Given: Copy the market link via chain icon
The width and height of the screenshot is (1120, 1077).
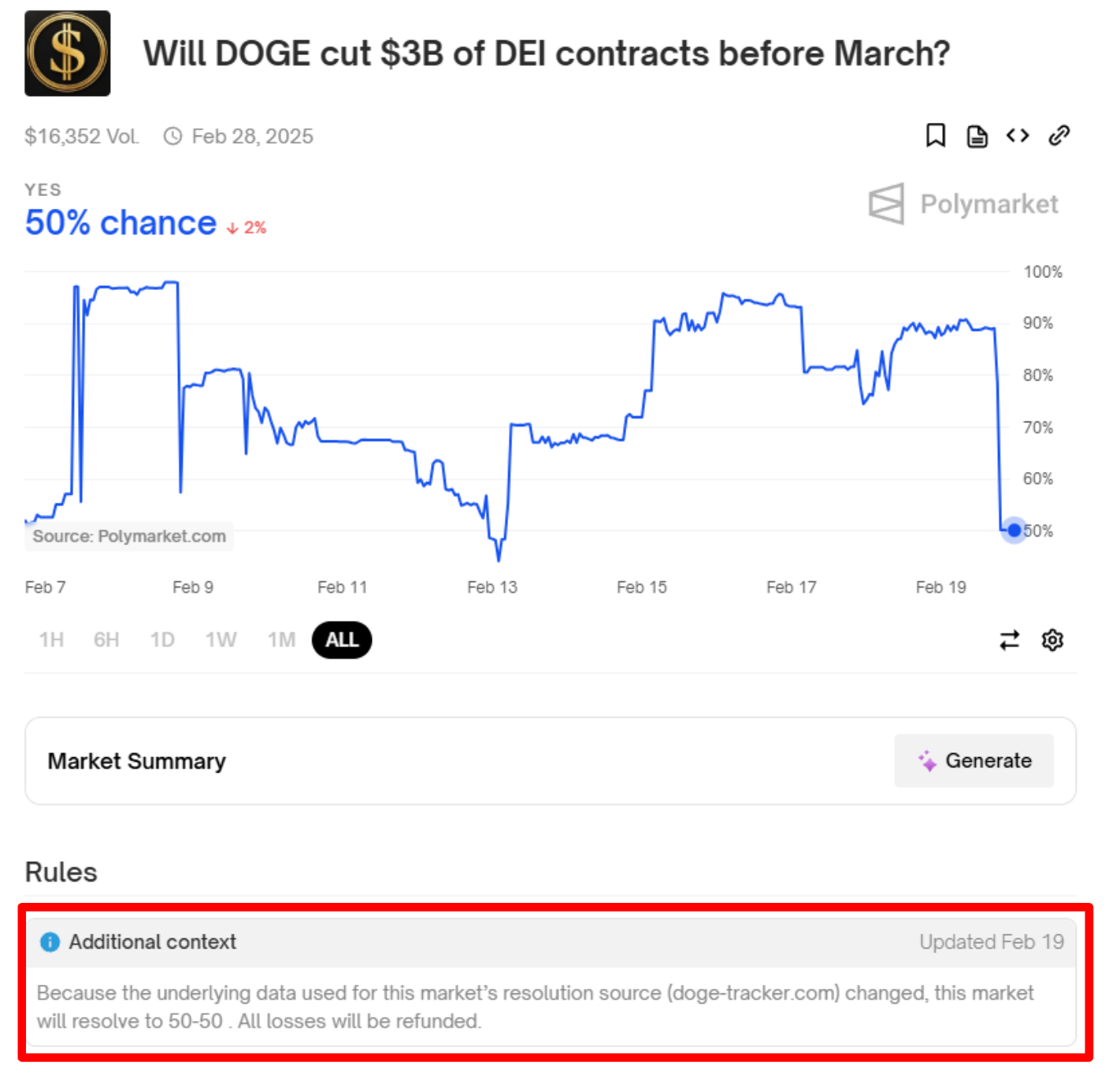Looking at the screenshot, I should point(1059,136).
